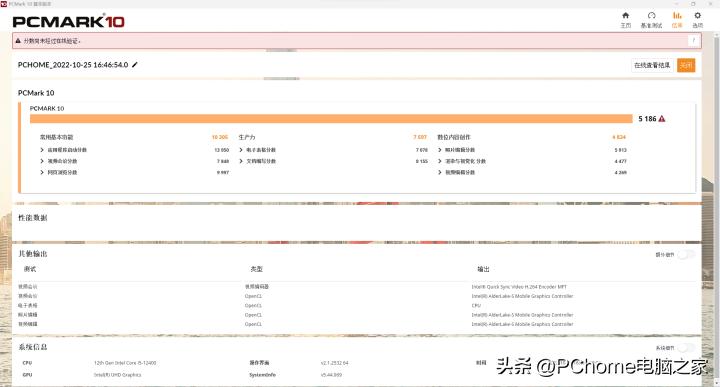
Task: Click the 在线查看结果 button
Action: tap(652, 65)
